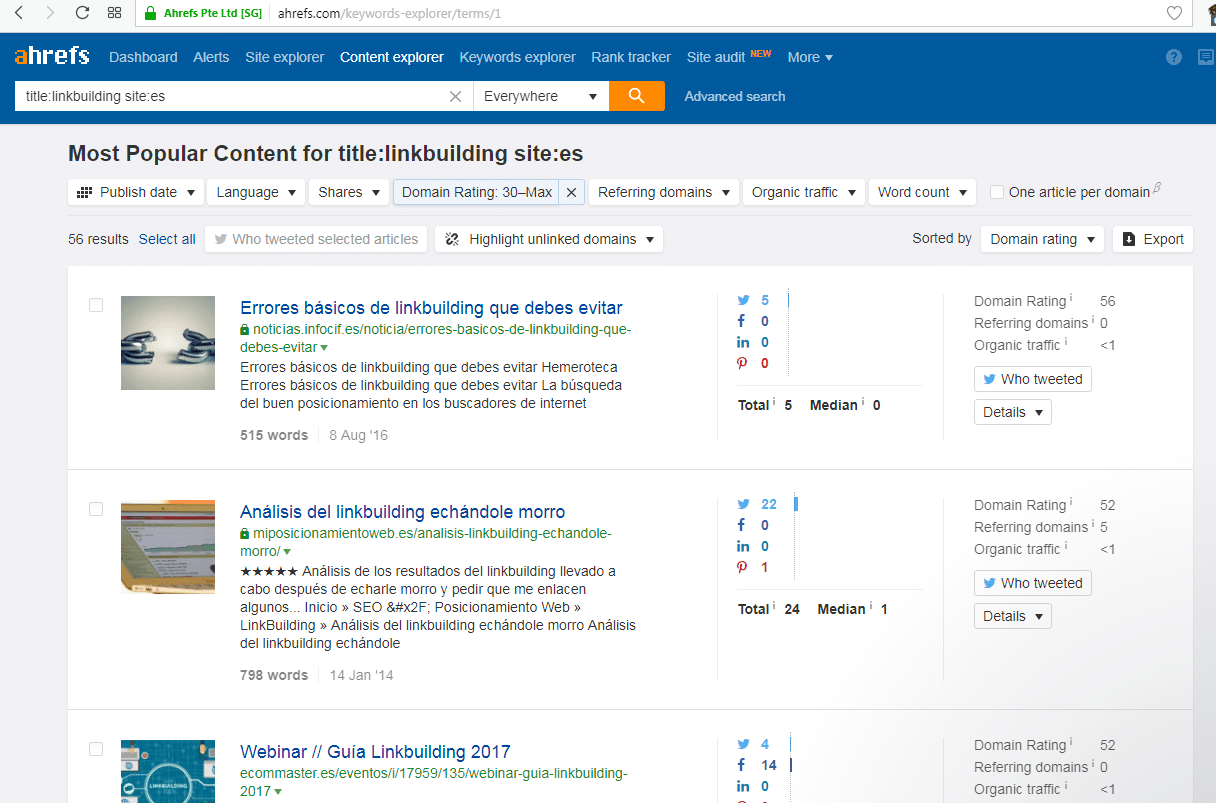The image size is (1216, 803).
Task: Reload the page with refresh icon
Action: [x=82, y=13]
